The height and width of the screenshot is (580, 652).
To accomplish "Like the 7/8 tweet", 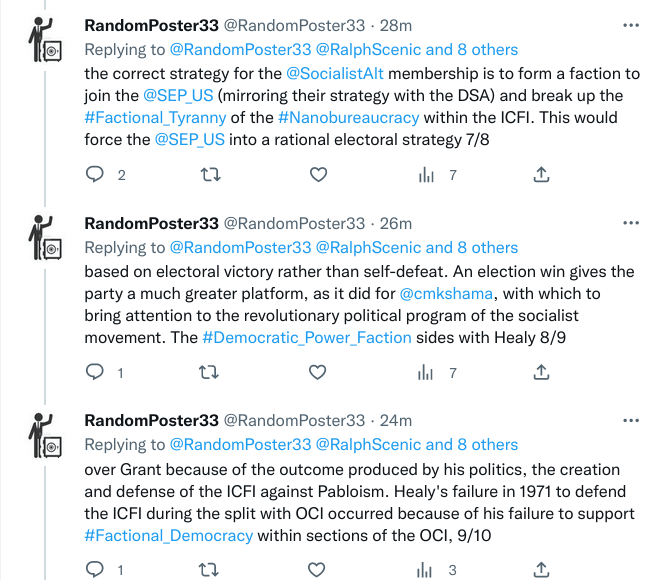I will 318,175.
